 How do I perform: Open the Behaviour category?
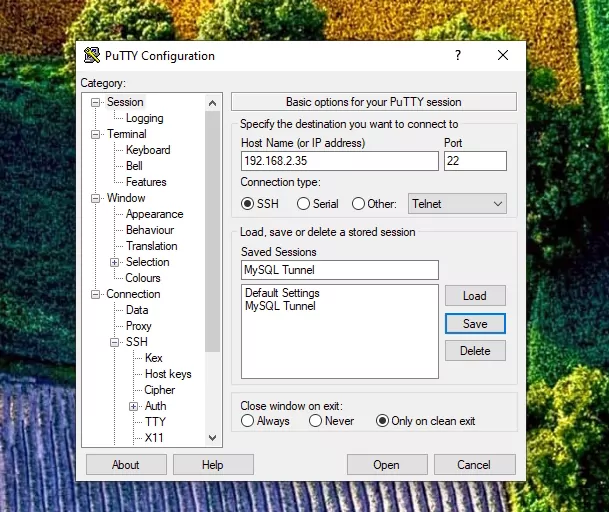[x=150, y=230]
